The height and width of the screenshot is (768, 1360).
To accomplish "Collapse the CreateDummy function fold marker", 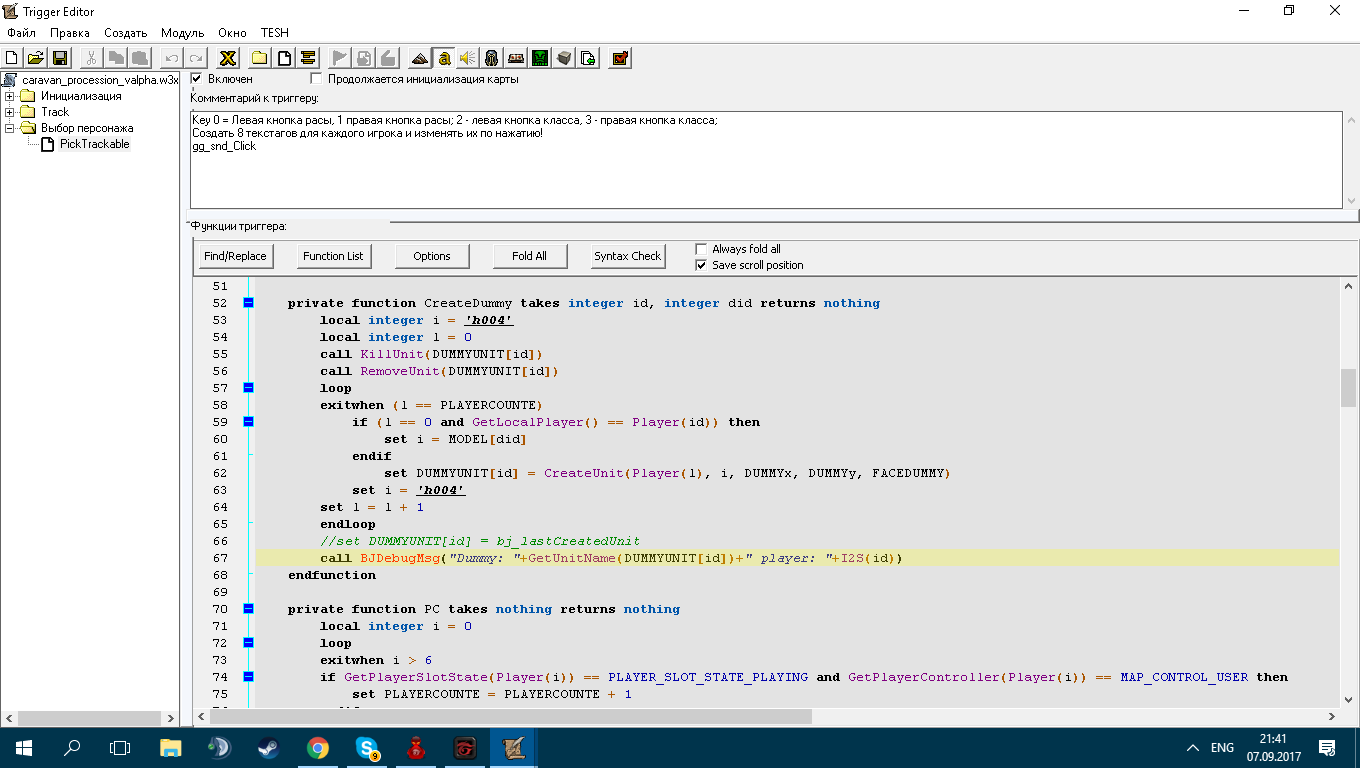I will 248,303.
